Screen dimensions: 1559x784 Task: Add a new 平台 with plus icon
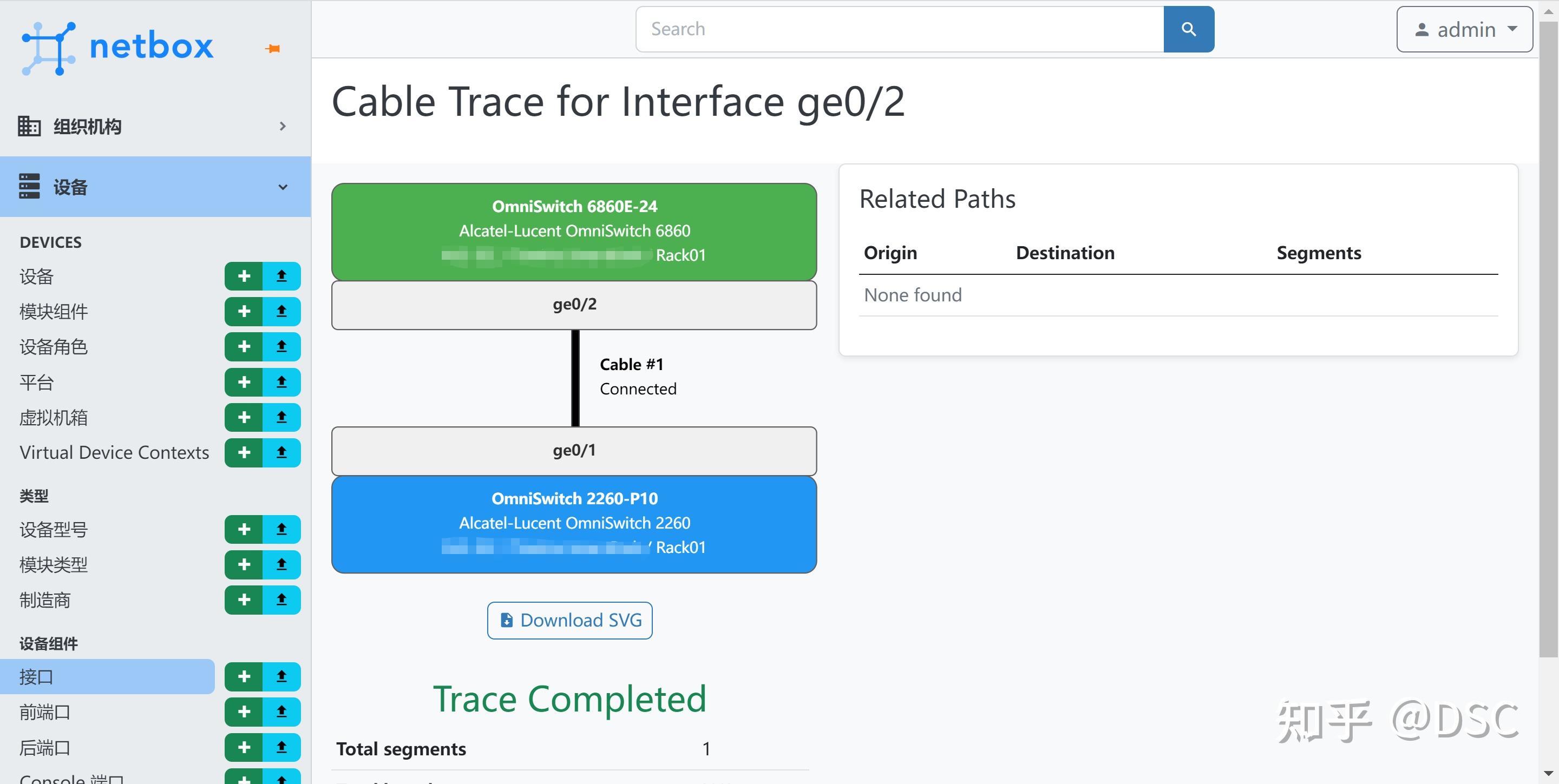tap(244, 383)
